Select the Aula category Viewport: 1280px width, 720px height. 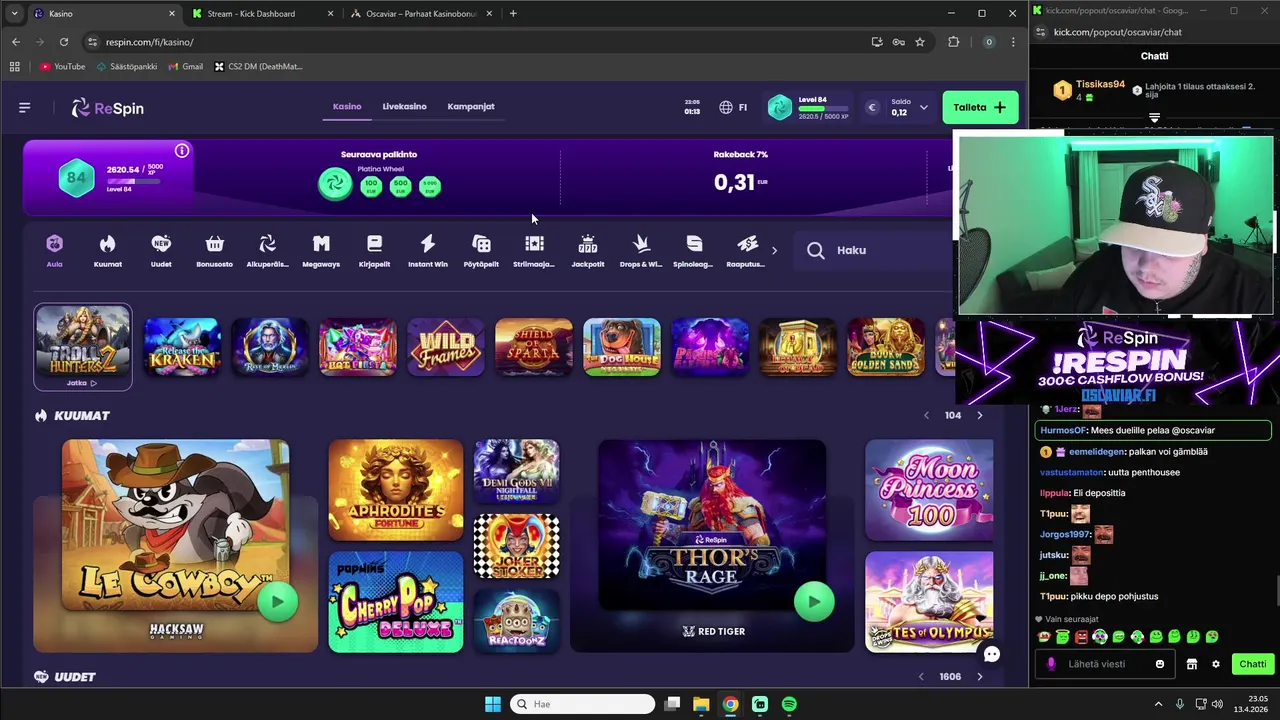54,251
